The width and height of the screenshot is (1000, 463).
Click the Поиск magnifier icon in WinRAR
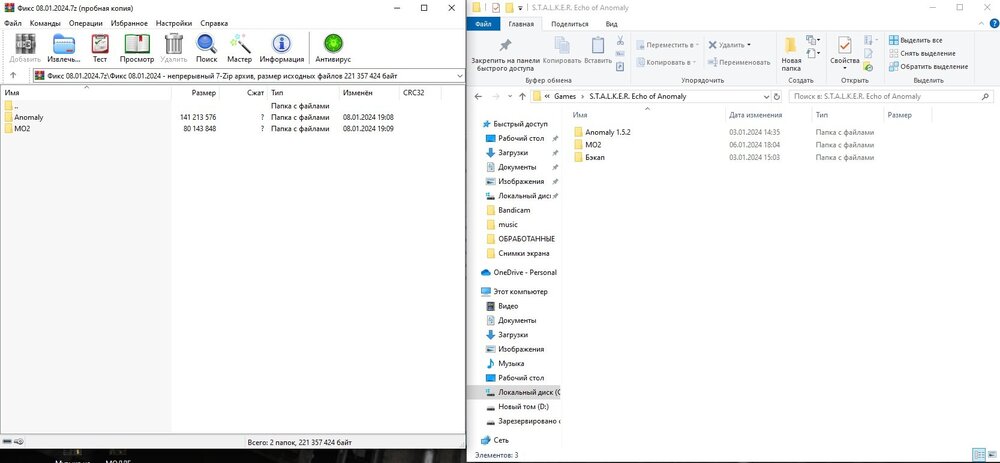pyautogui.click(x=206, y=47)
